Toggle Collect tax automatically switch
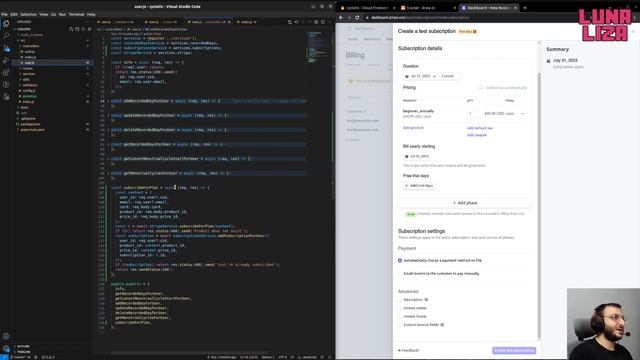This screenshot has width=640, height=360. point(481,88)
